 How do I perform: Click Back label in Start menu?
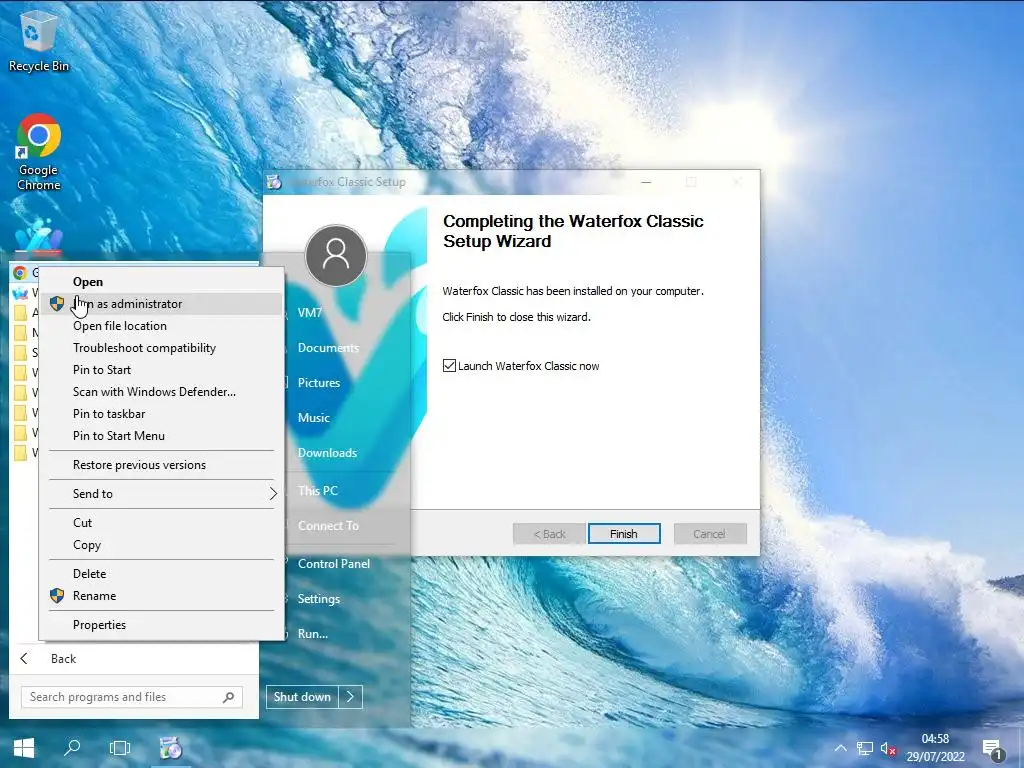click(x=63, y=658)
